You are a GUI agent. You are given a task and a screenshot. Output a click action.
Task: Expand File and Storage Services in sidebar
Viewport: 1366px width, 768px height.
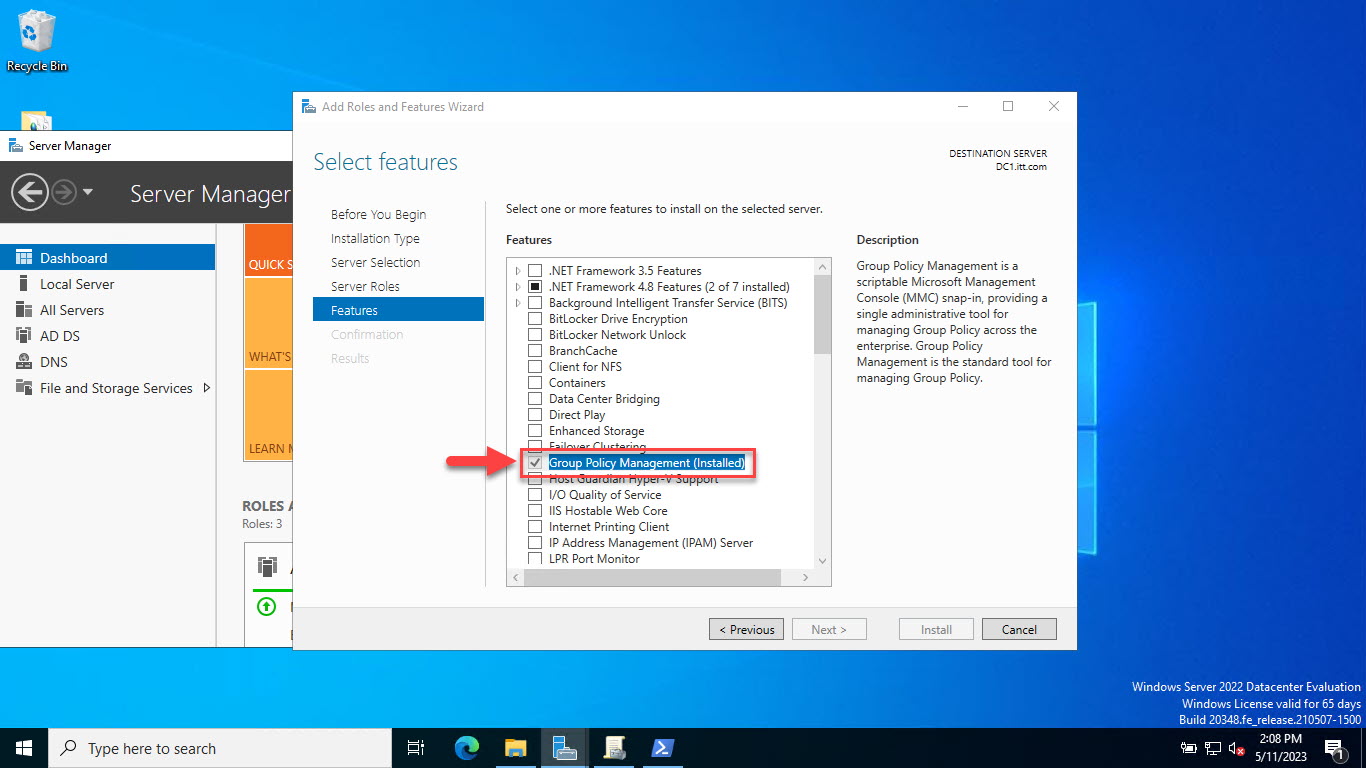point(205,388)
